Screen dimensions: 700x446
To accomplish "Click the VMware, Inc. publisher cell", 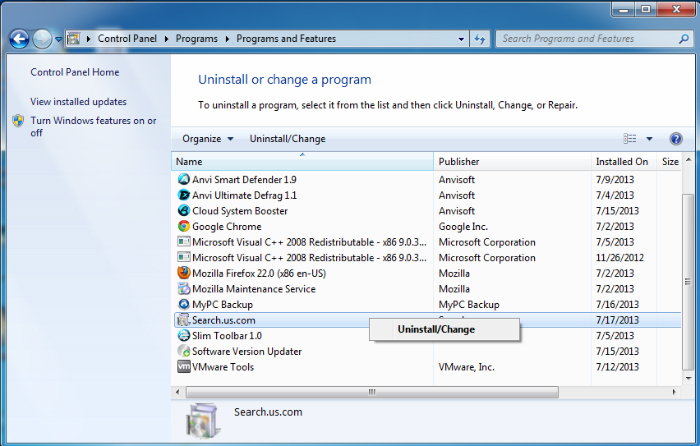I will point(466,367).
